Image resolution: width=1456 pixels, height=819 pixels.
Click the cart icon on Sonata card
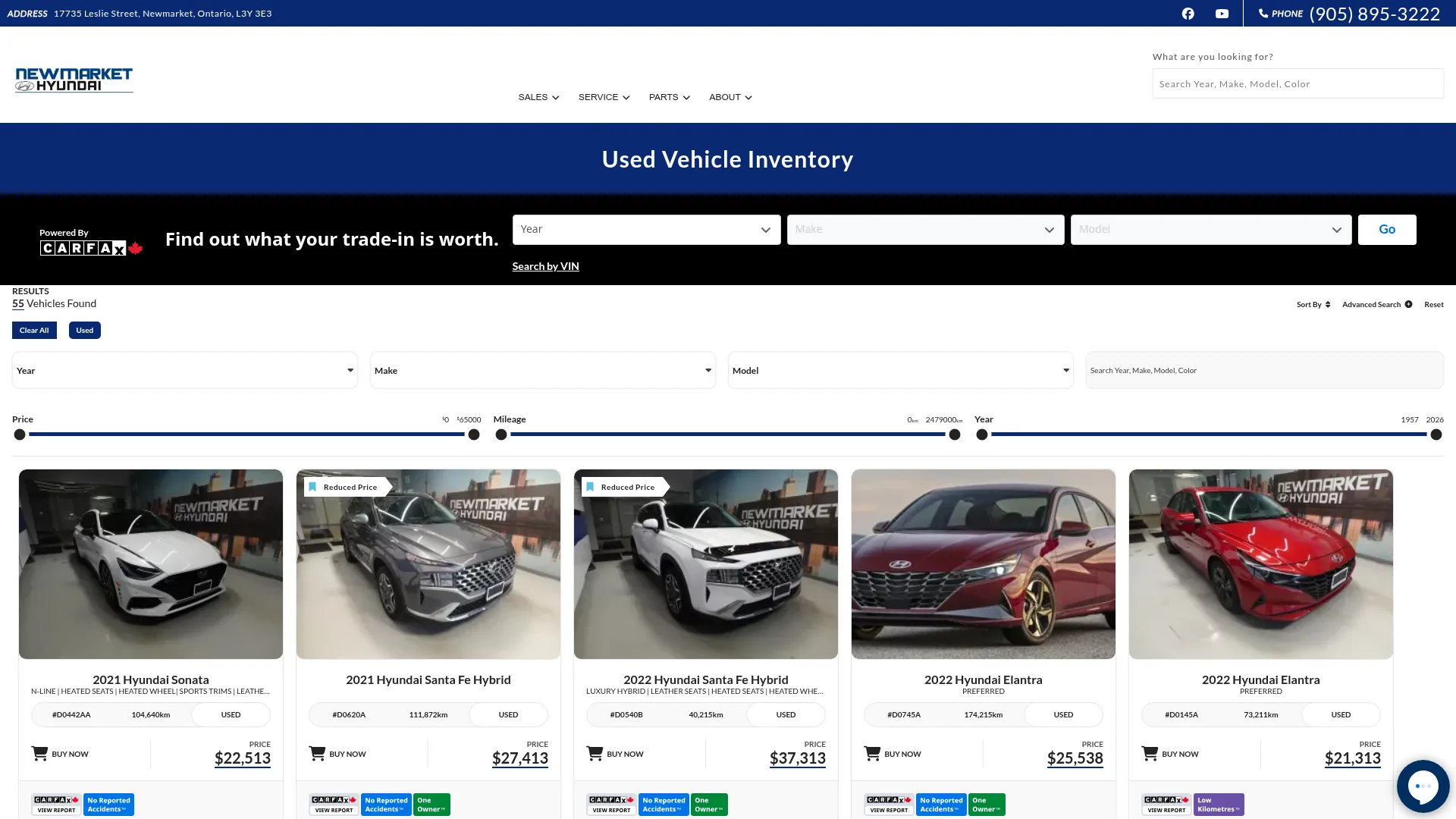39,753
